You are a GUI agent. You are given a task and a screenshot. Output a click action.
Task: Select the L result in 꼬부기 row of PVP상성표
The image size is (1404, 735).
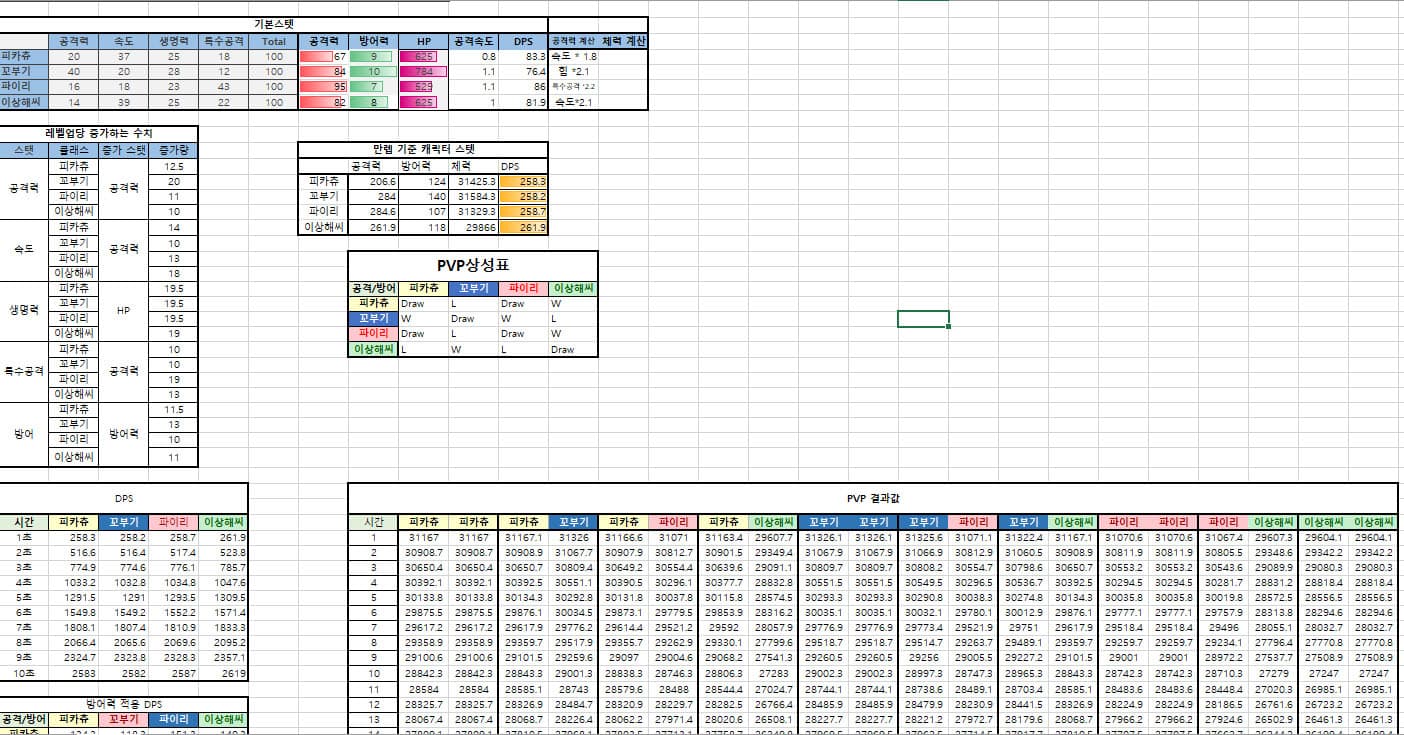(x=573, y=318)
